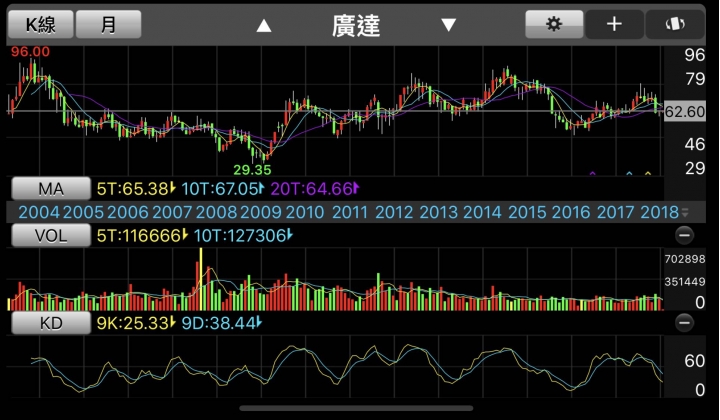The image size is (720, 420).
Task: Select the volume 5T:116666 value
Action: click(x=142, y=235)
